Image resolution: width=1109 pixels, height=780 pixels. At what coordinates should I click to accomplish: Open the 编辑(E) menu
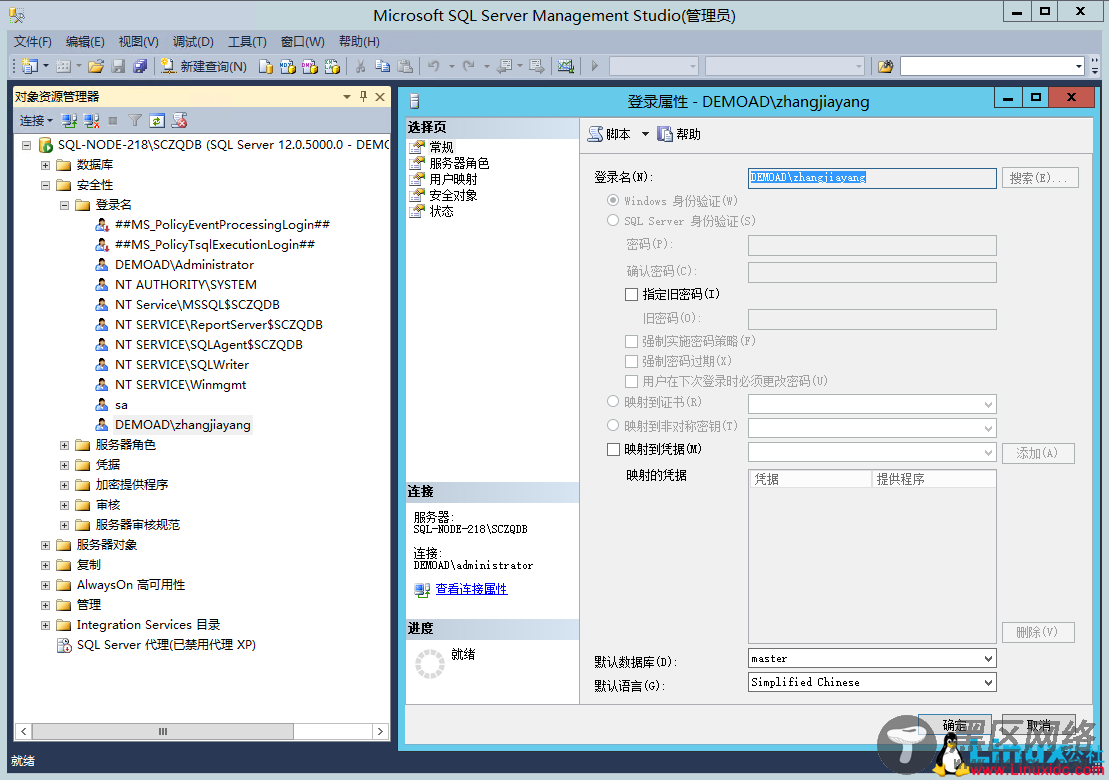(85, 42)
